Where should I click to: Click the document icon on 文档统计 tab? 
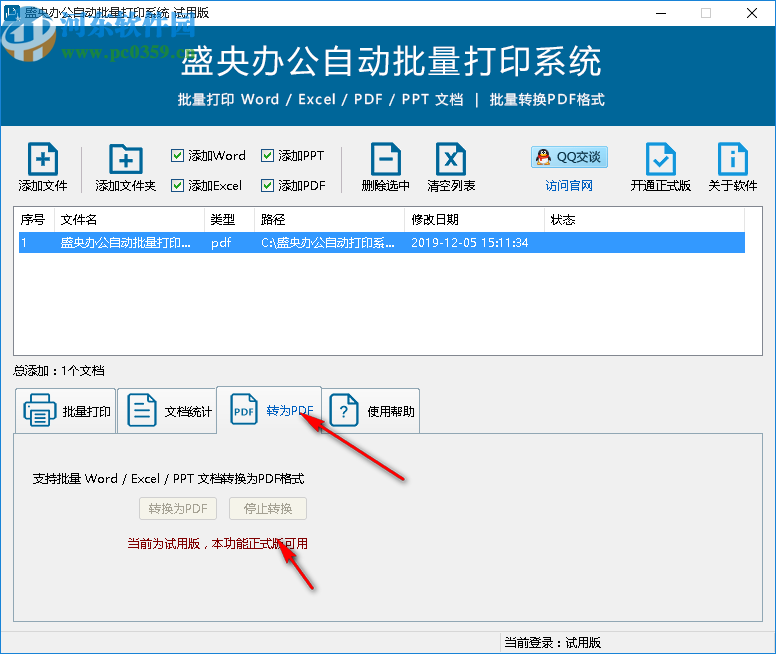click(142, 410)
